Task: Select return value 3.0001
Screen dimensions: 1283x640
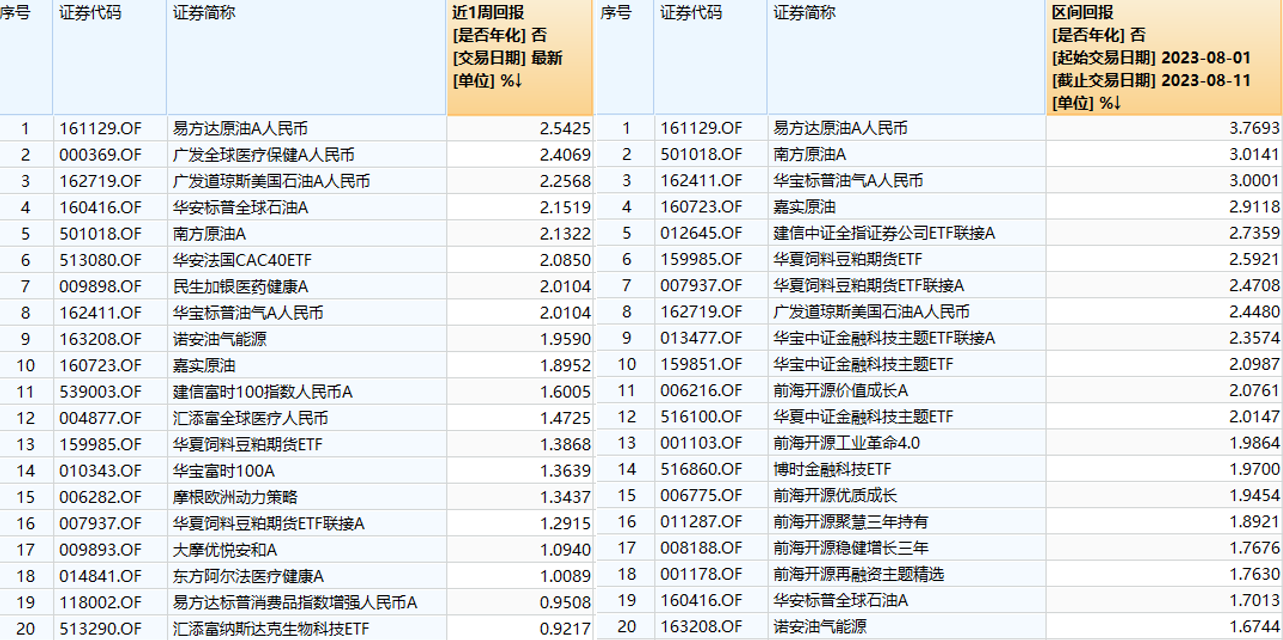Action: (x=1253, y=180)
